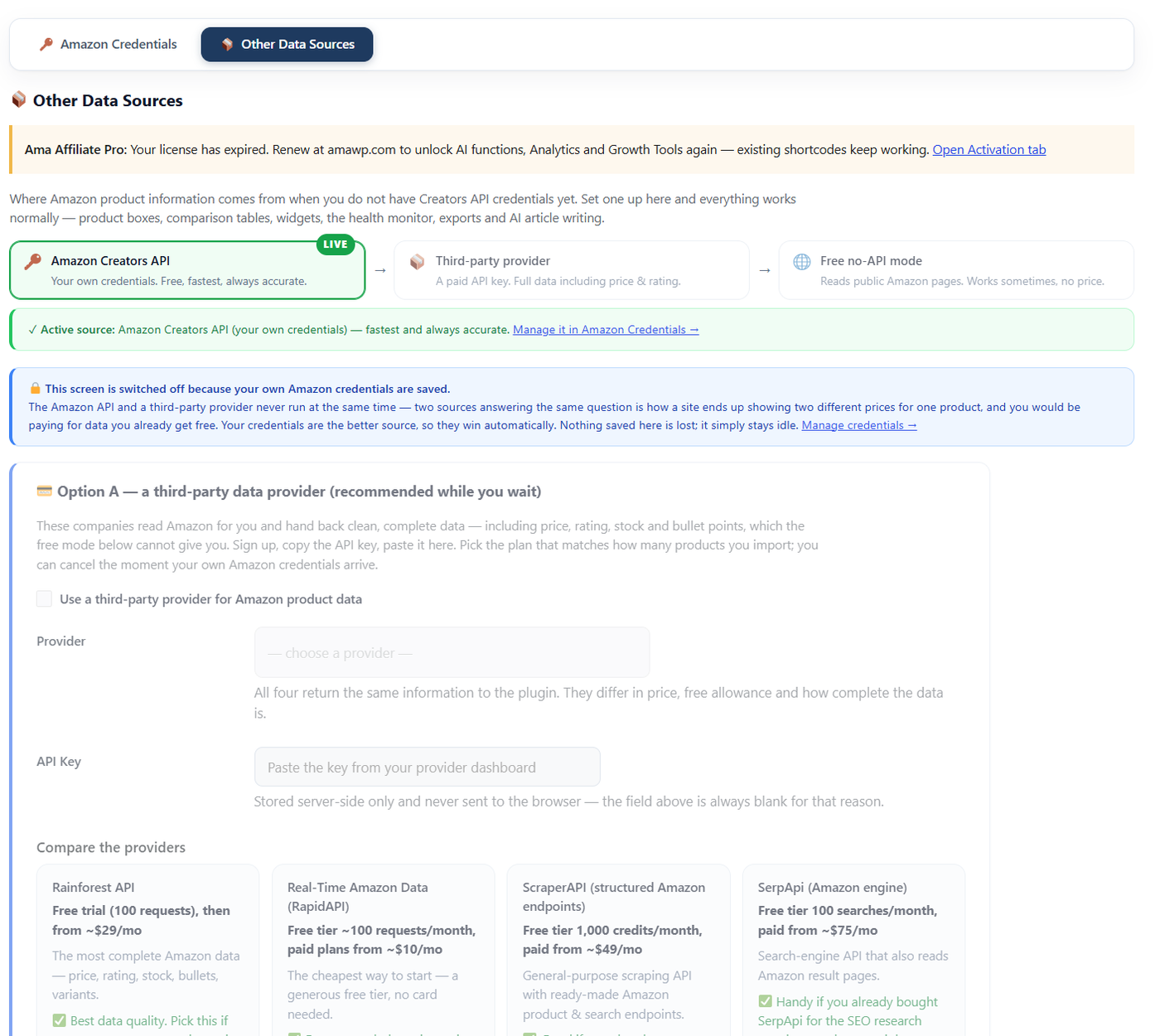Open the choose a provider dropdown
Image resolution: width=1160 pixels, height=1036 pixels.
[x=452, y=652]
